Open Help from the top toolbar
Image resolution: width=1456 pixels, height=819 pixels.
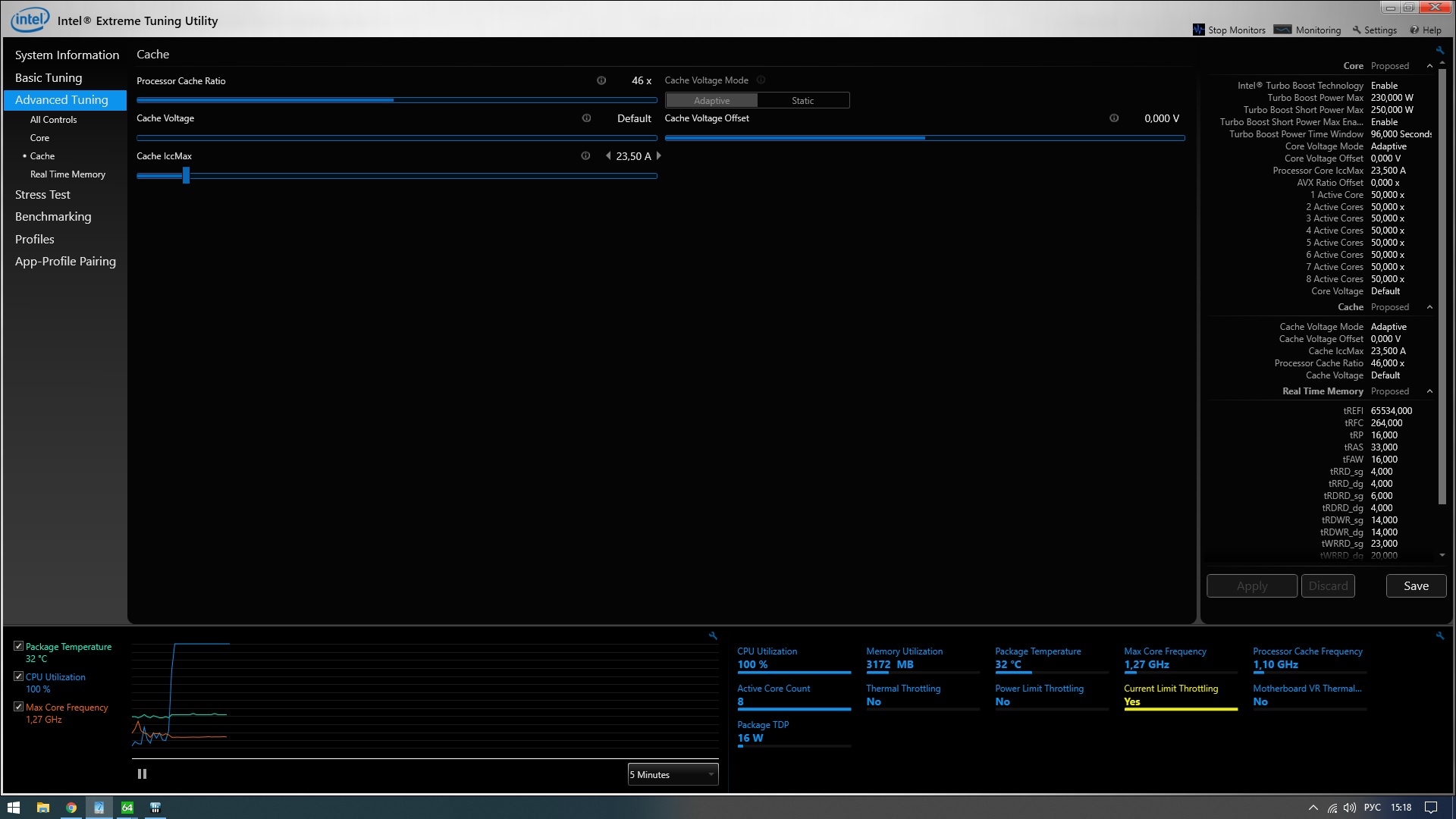[1426, 30]
